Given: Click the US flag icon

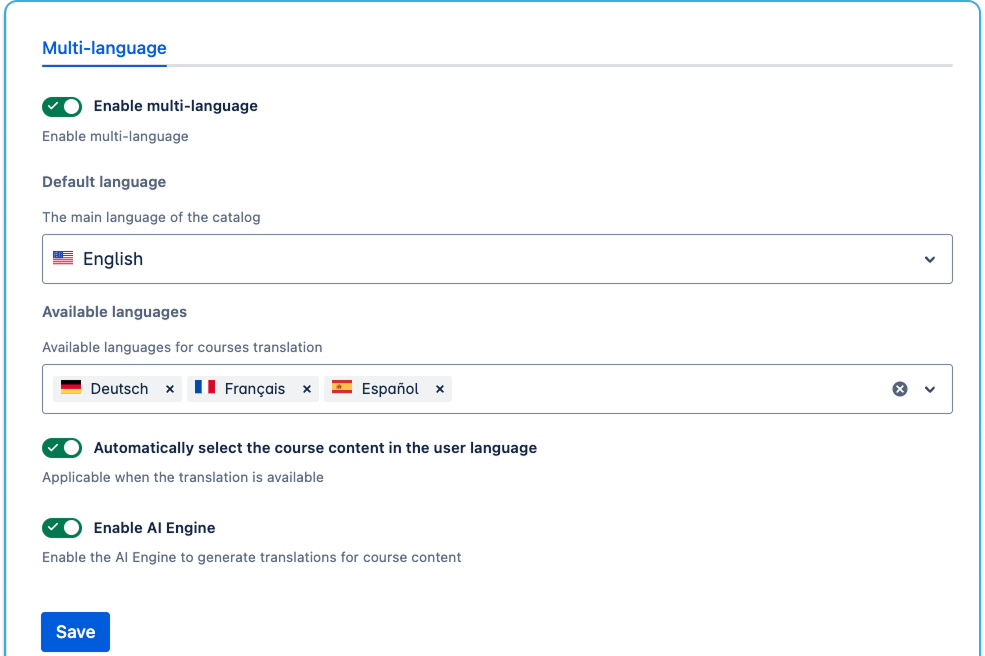Looking at the screenshot, I should point(63,258).
